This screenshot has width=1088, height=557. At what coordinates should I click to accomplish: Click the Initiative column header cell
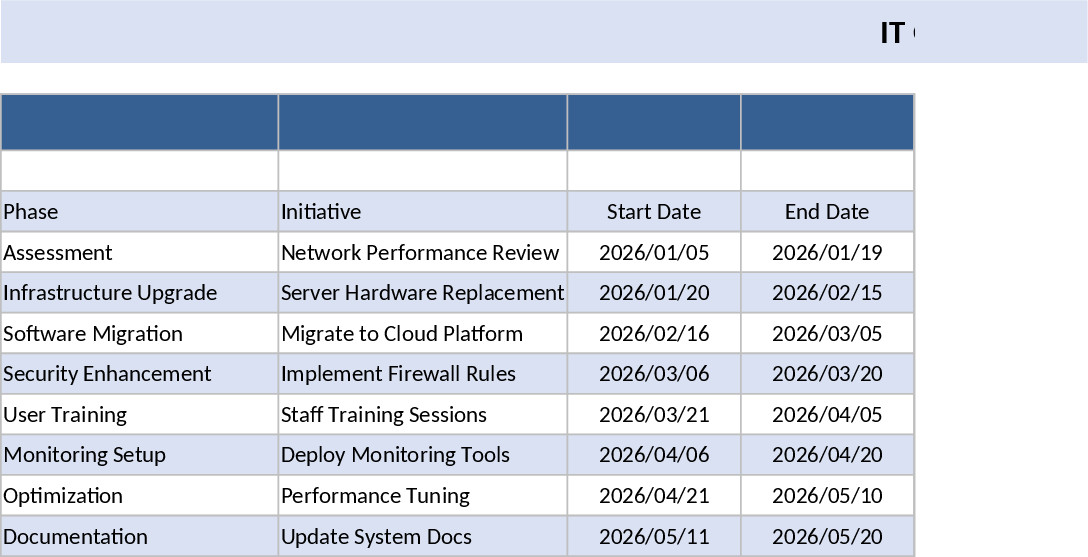421,212
